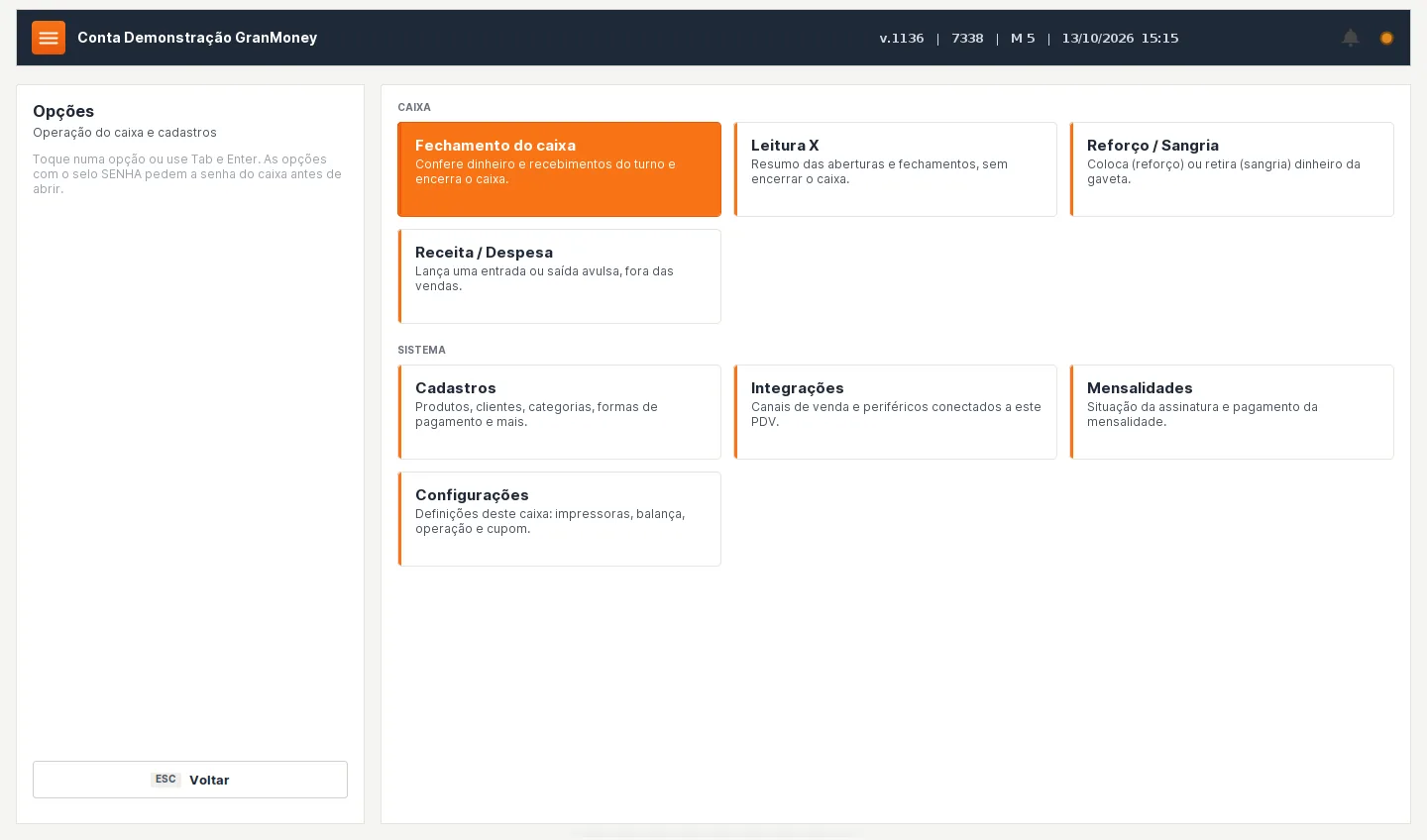The image size is (1427, 840).
Task: Click the 7338 identifier in header
Action: pyautogui.click(x=967, y=38)
